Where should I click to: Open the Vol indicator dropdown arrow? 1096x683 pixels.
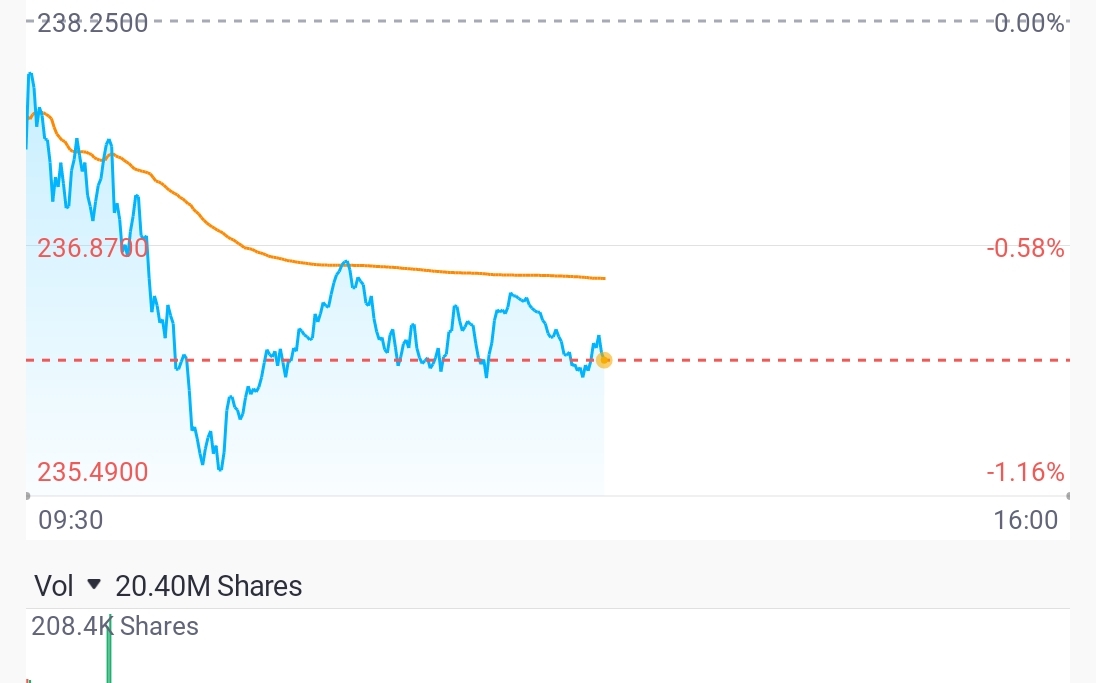(x=95, y=585)
